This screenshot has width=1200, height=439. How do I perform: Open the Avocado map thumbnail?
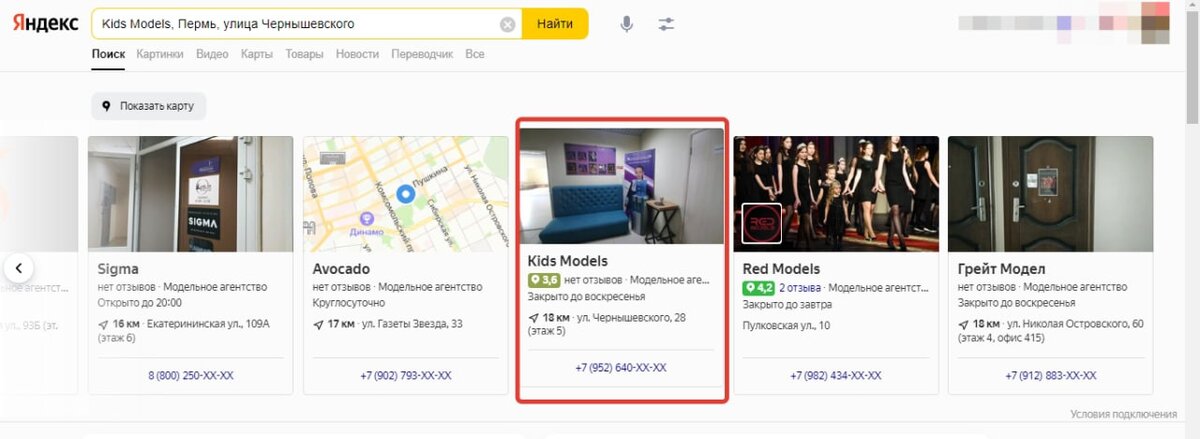(406, 194)
